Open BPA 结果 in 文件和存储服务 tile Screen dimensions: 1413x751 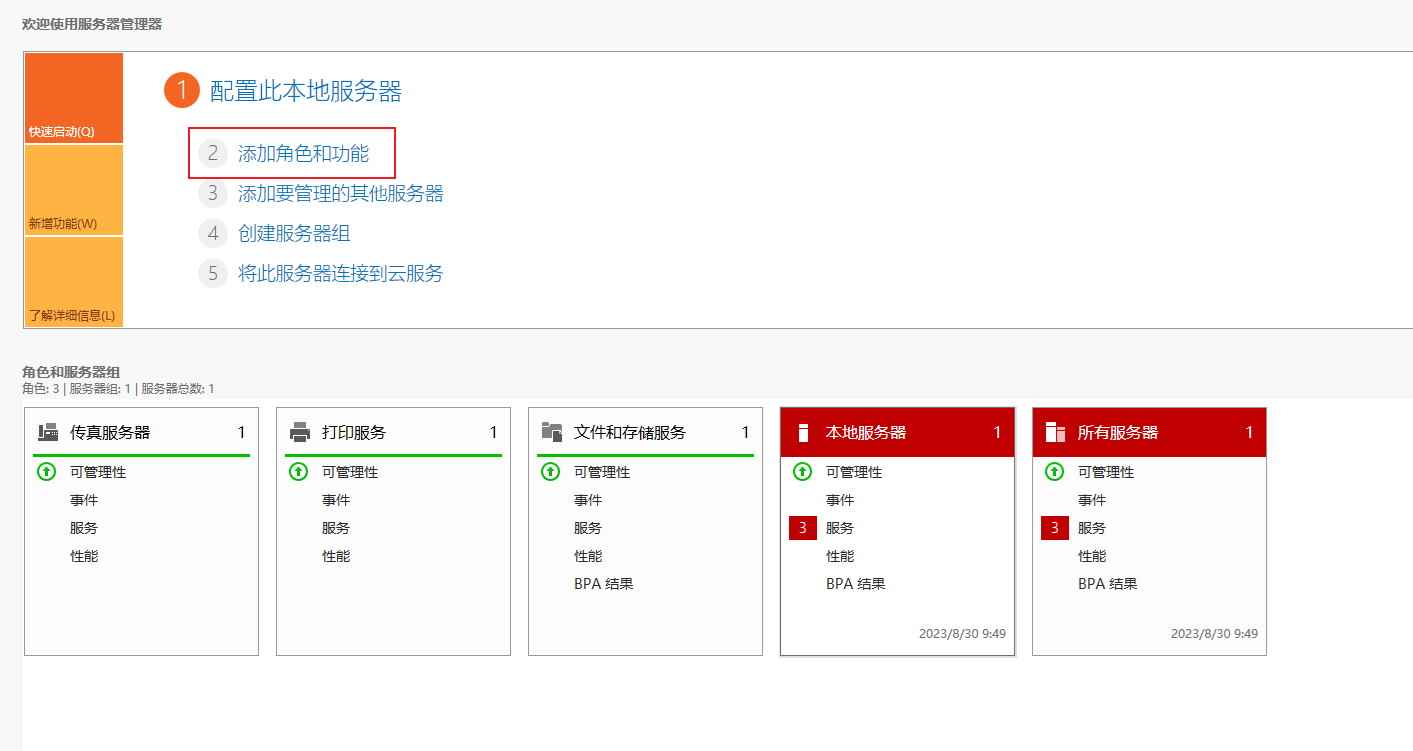point(603,584)
